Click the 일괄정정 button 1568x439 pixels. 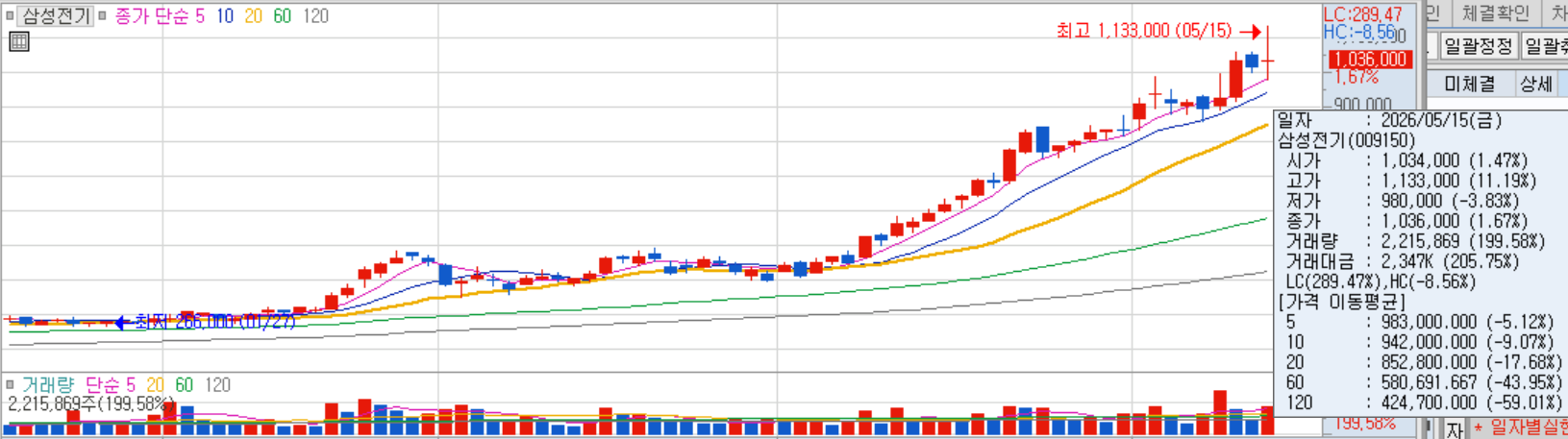[x=1479, y=46]
